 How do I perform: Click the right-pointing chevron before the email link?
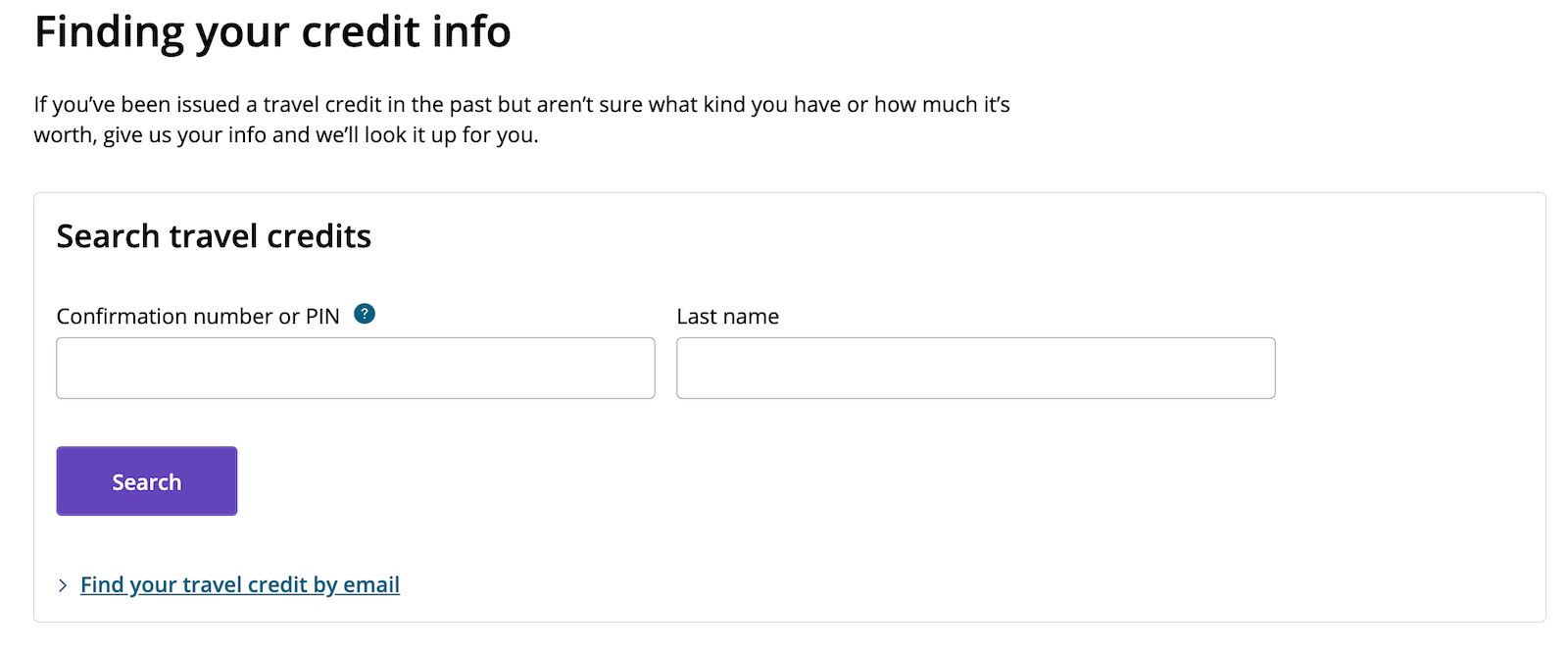click(x=63, y=585)
